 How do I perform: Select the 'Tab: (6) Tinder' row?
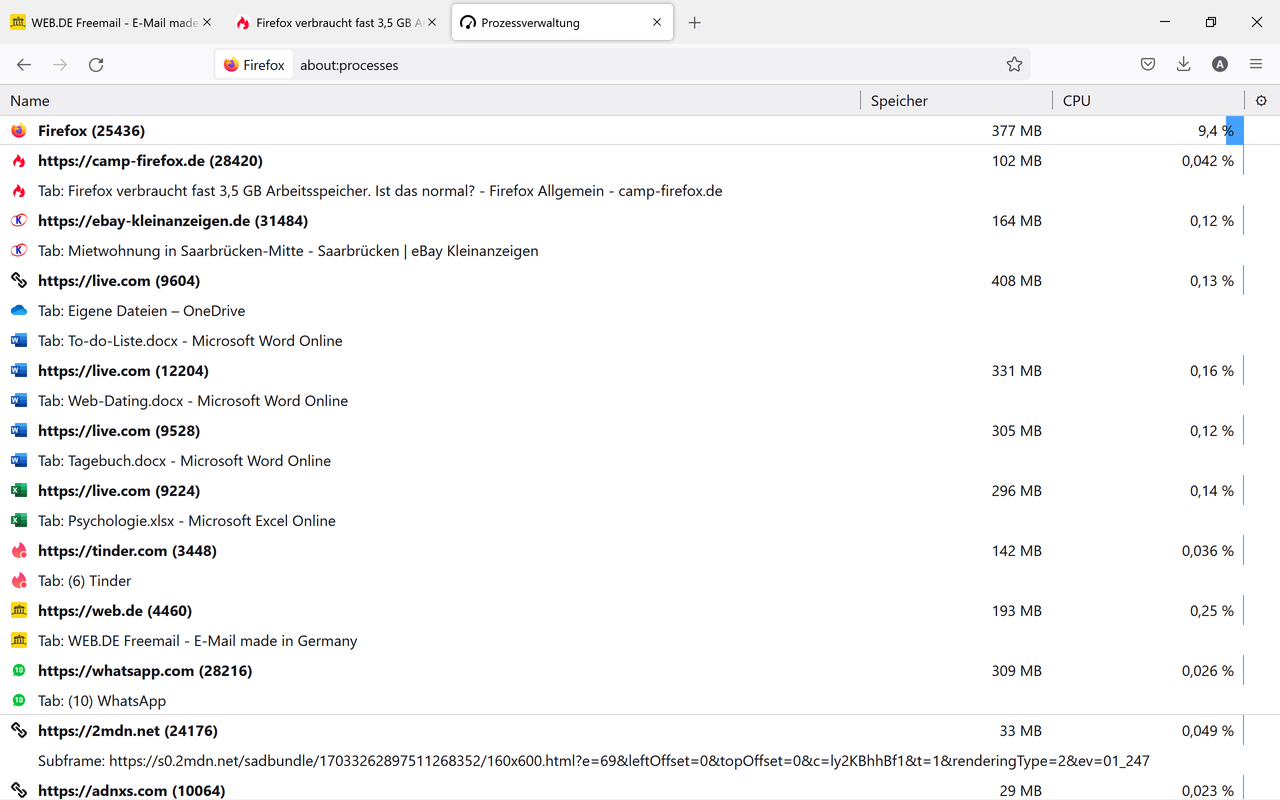[x=640, y=581]
